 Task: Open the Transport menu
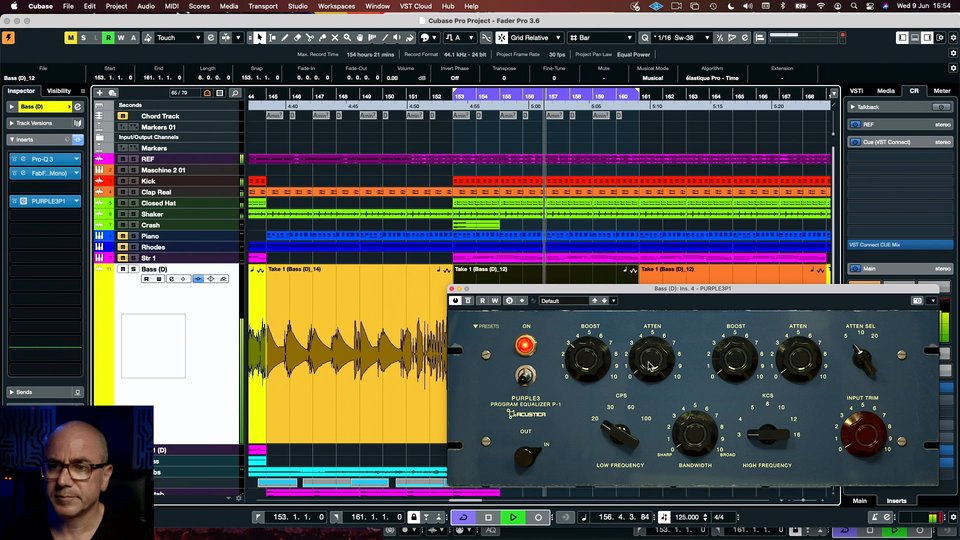[263, 6]
